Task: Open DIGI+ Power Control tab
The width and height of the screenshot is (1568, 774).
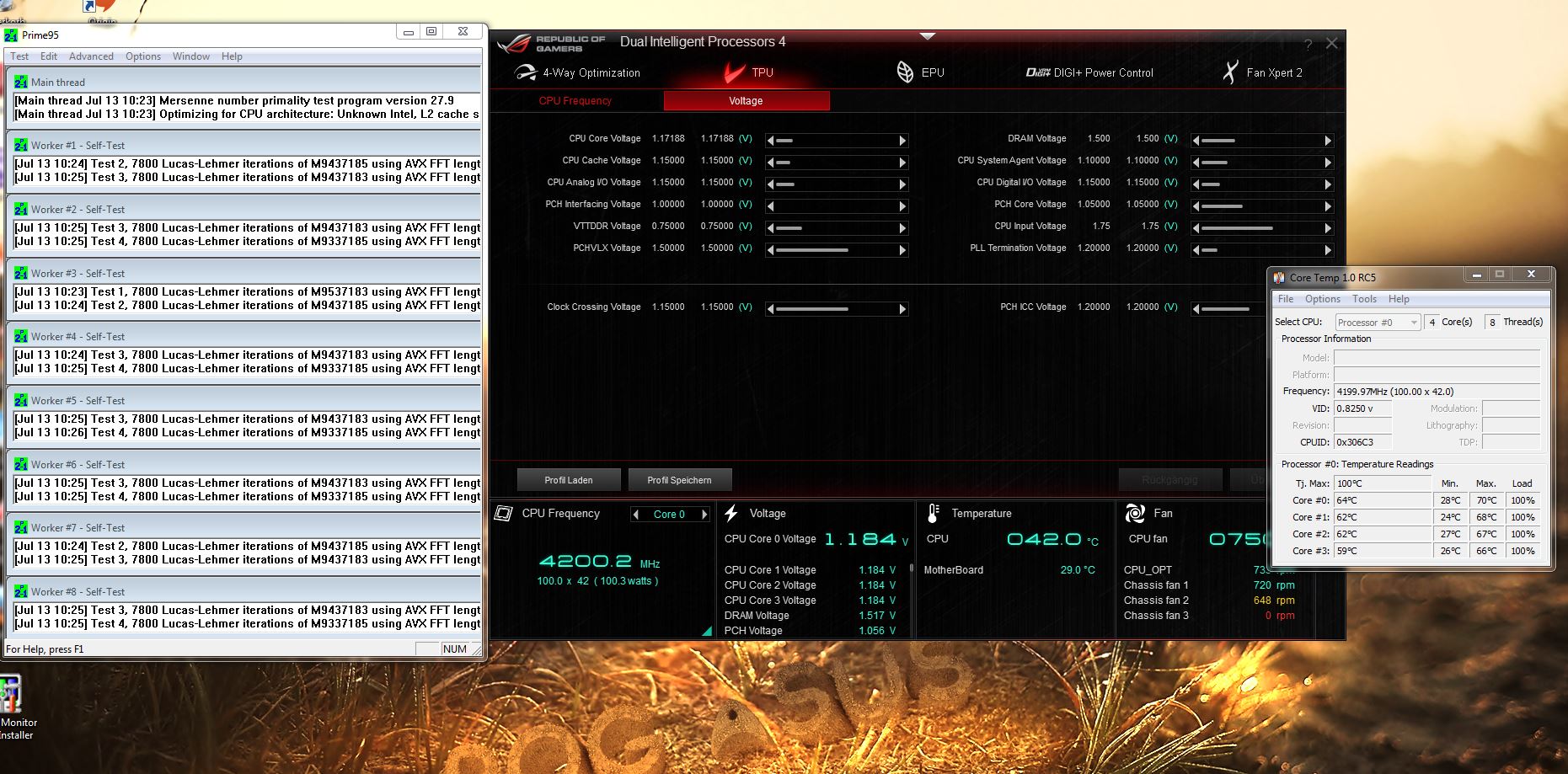Action: (x=1089, y=73)
